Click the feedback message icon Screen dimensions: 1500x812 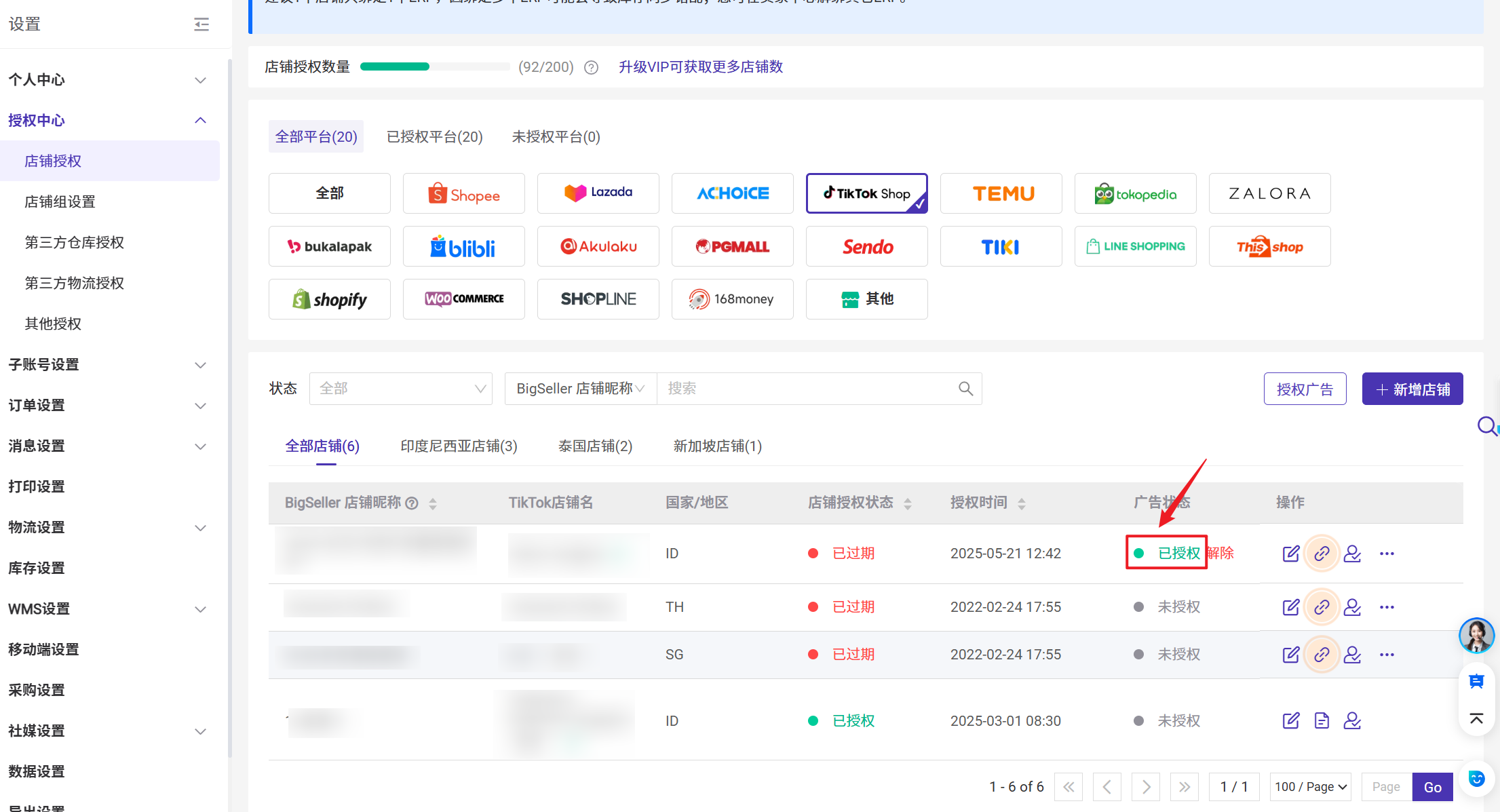tap(1476, 682)
